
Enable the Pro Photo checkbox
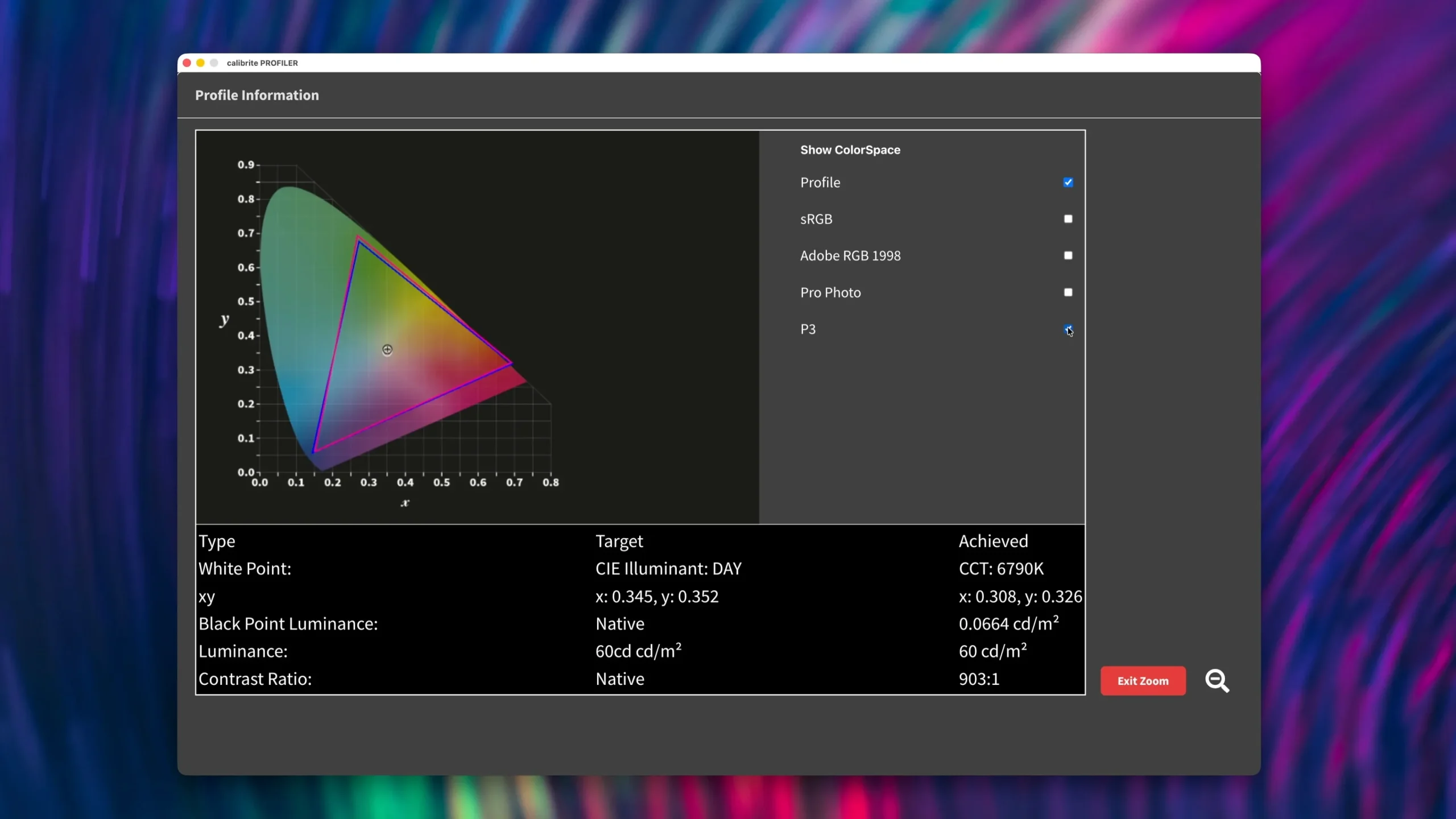[1068, 292]
